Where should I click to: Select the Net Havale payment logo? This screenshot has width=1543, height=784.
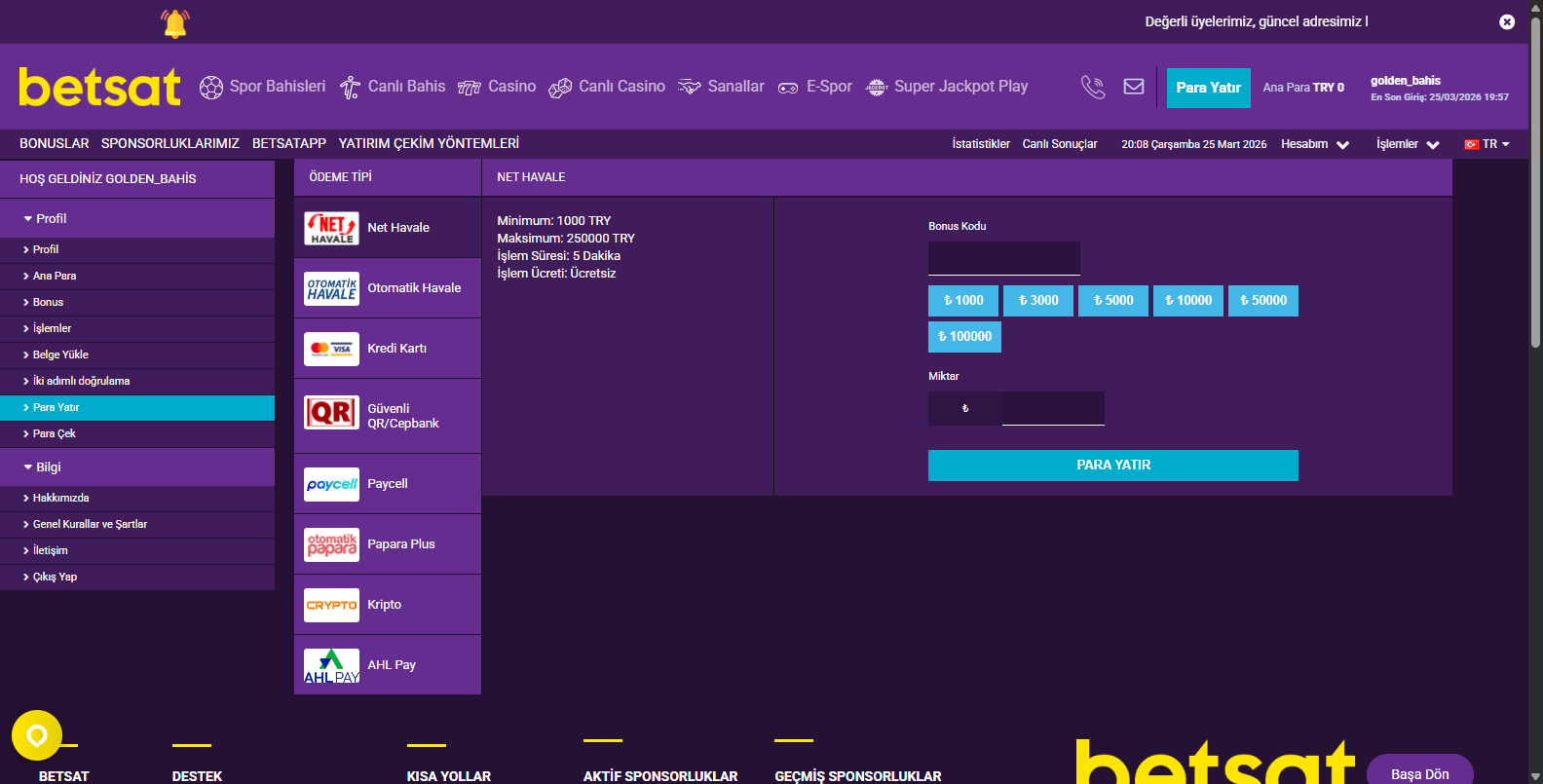[331, 228]
